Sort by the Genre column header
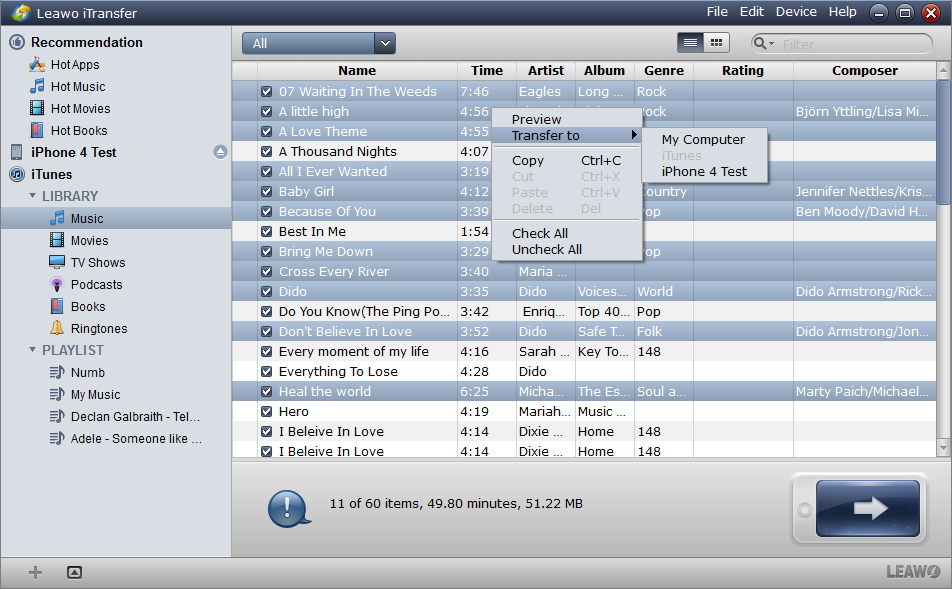 click(x=664, y=70)
